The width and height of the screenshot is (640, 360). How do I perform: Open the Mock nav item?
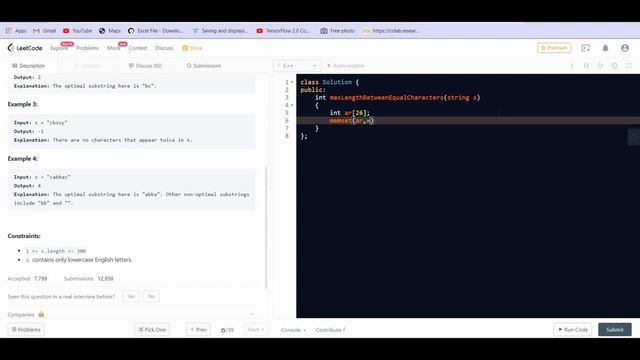(x=113, y=48)
